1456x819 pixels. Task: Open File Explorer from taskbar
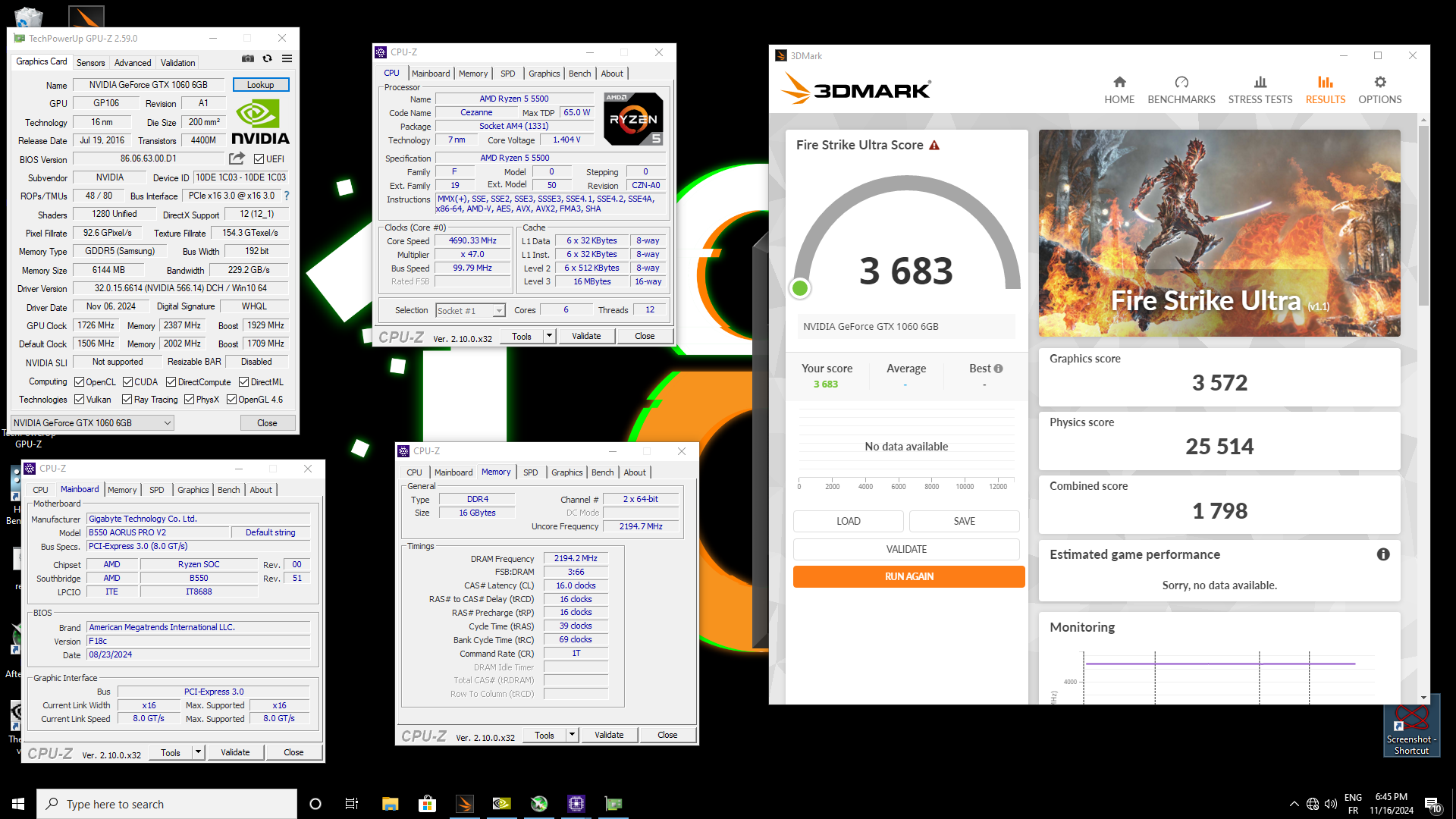390,804
